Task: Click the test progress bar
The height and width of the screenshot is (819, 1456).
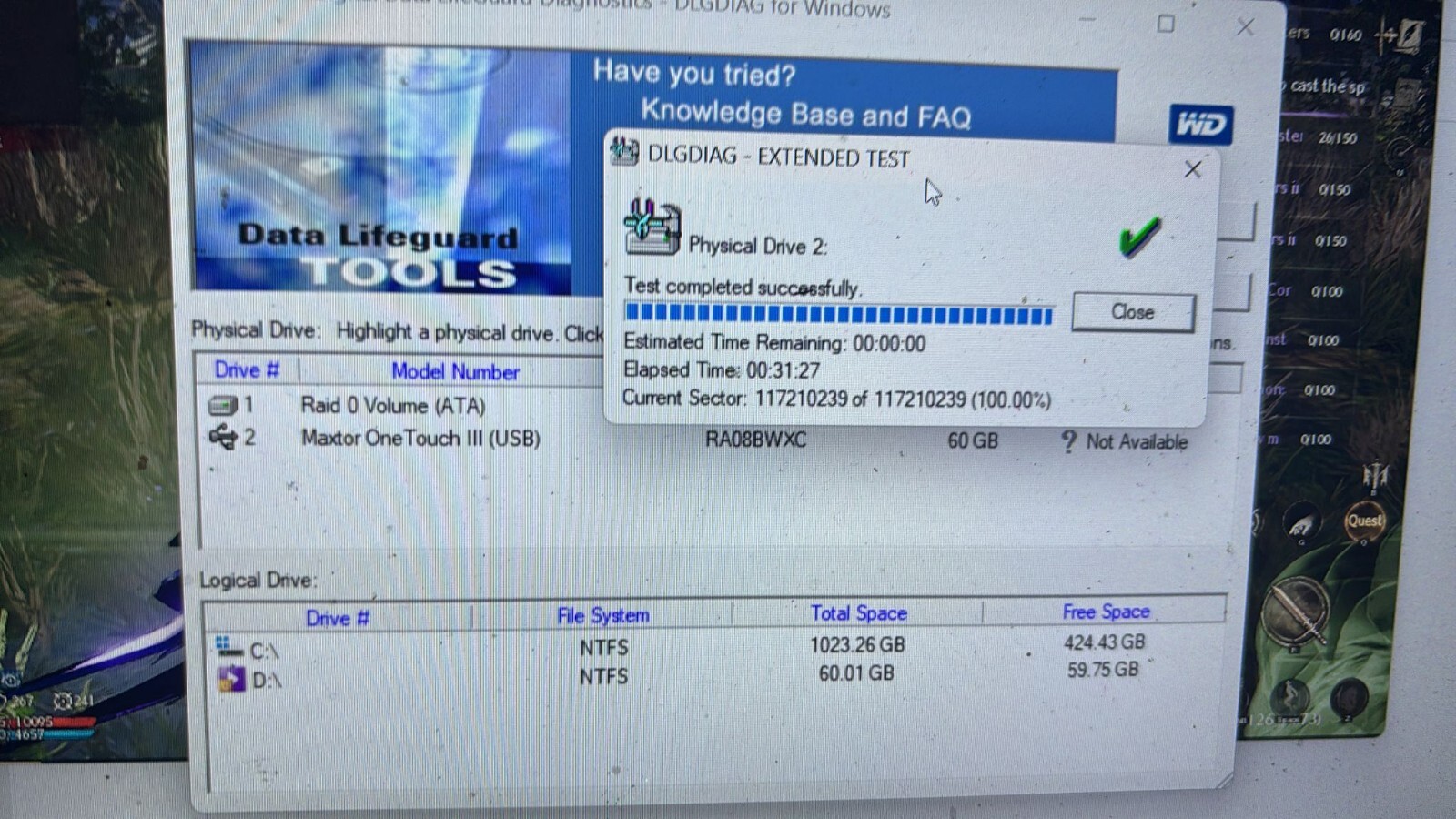Action: tap(838, 315)
